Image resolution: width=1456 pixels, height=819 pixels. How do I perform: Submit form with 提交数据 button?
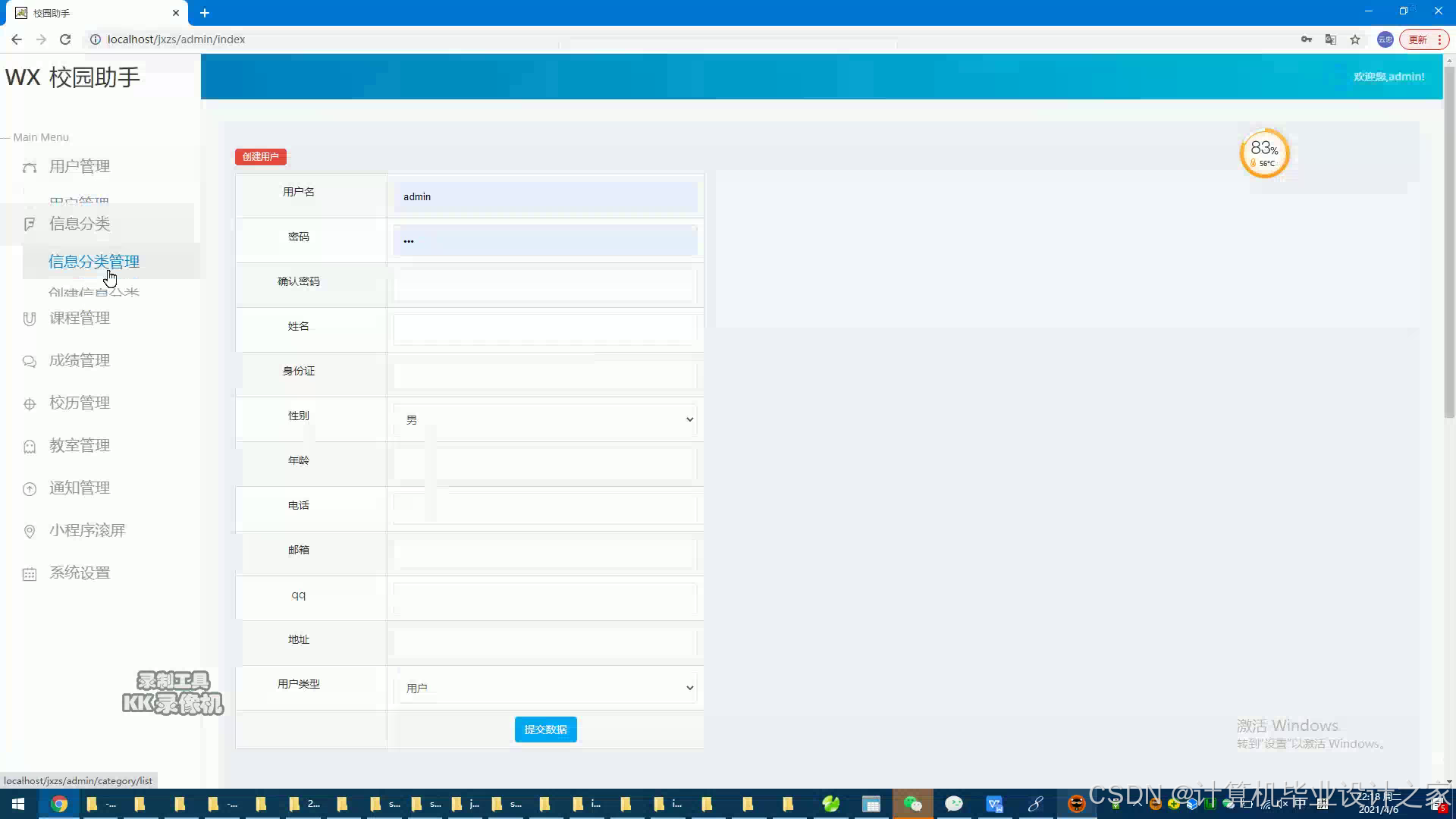(x=545, y=730)
